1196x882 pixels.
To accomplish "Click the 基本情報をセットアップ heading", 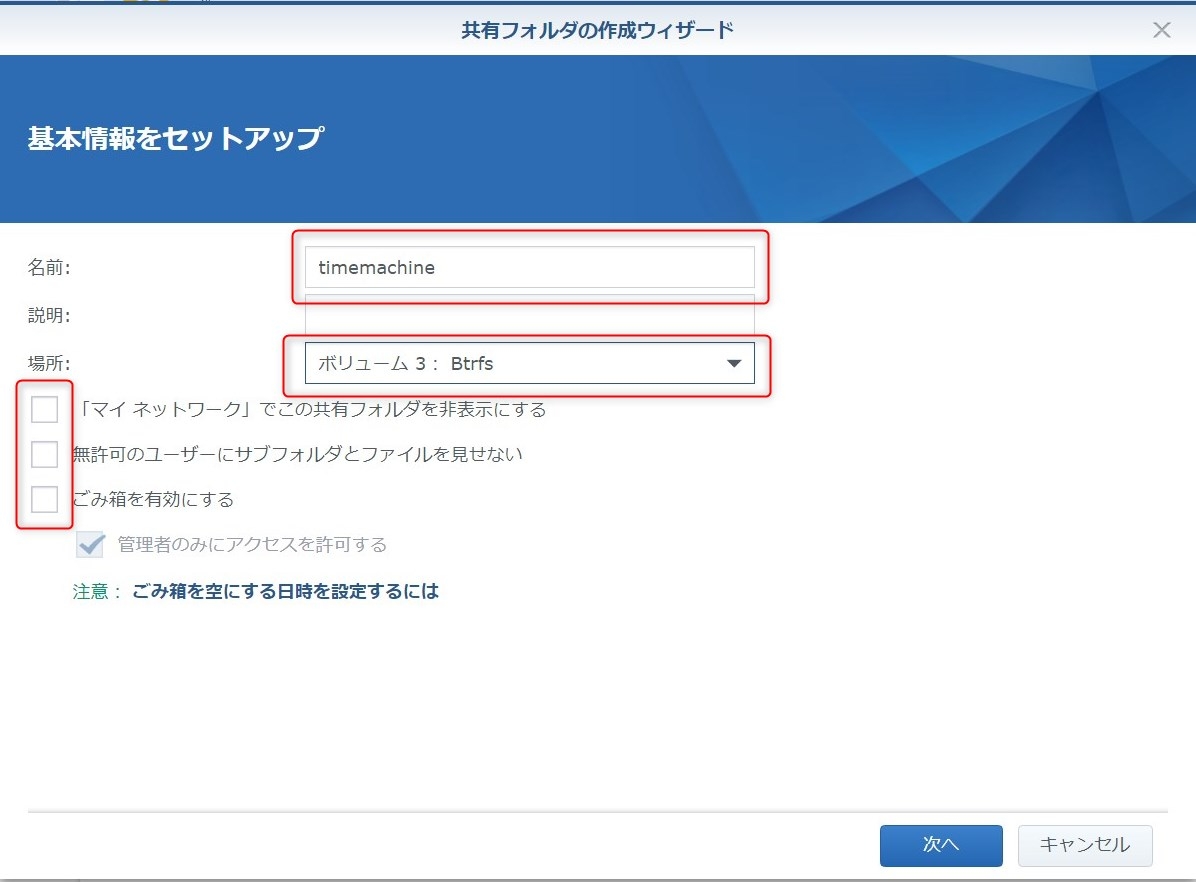I will [175, 138].
